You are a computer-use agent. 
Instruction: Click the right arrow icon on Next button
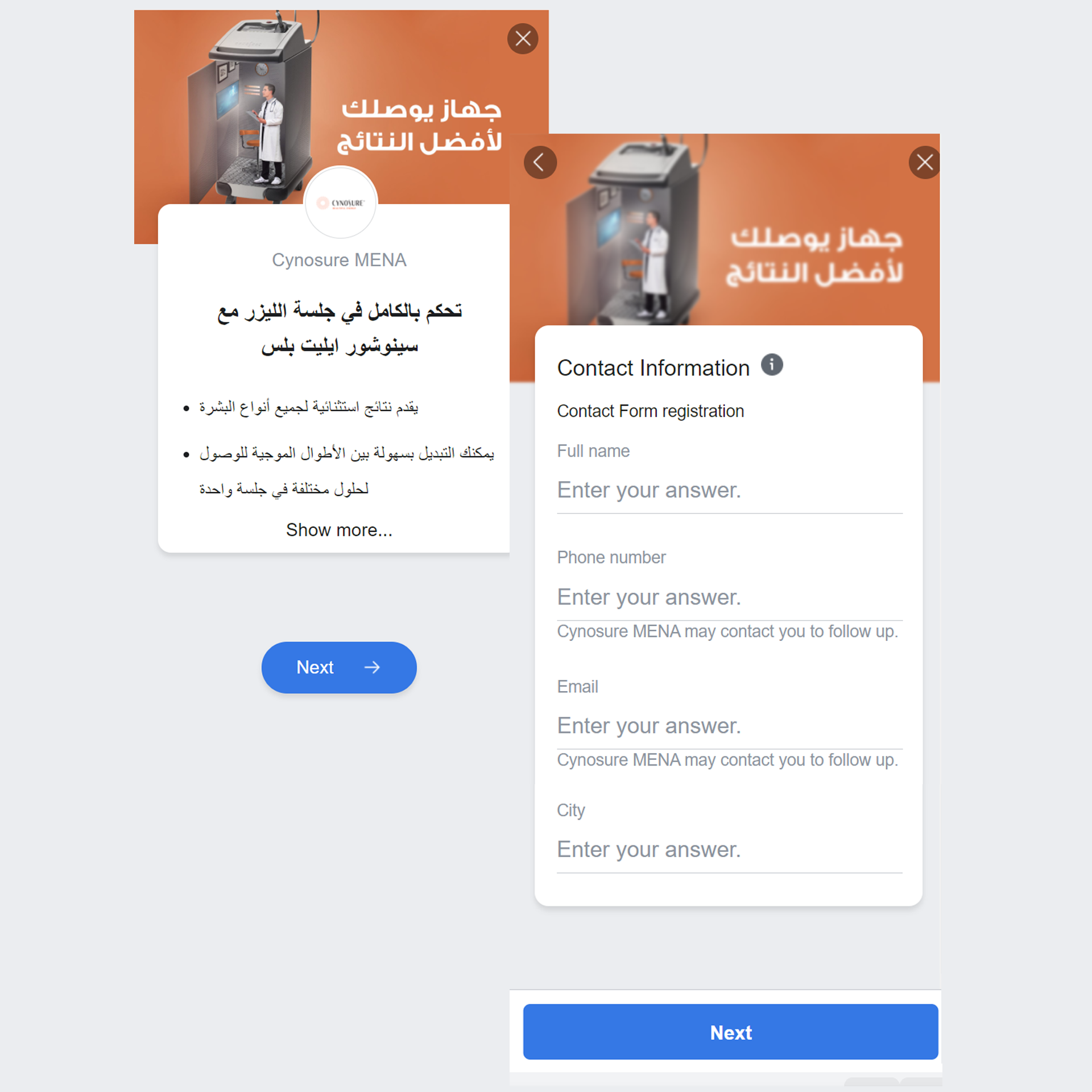tap(375, 665)
